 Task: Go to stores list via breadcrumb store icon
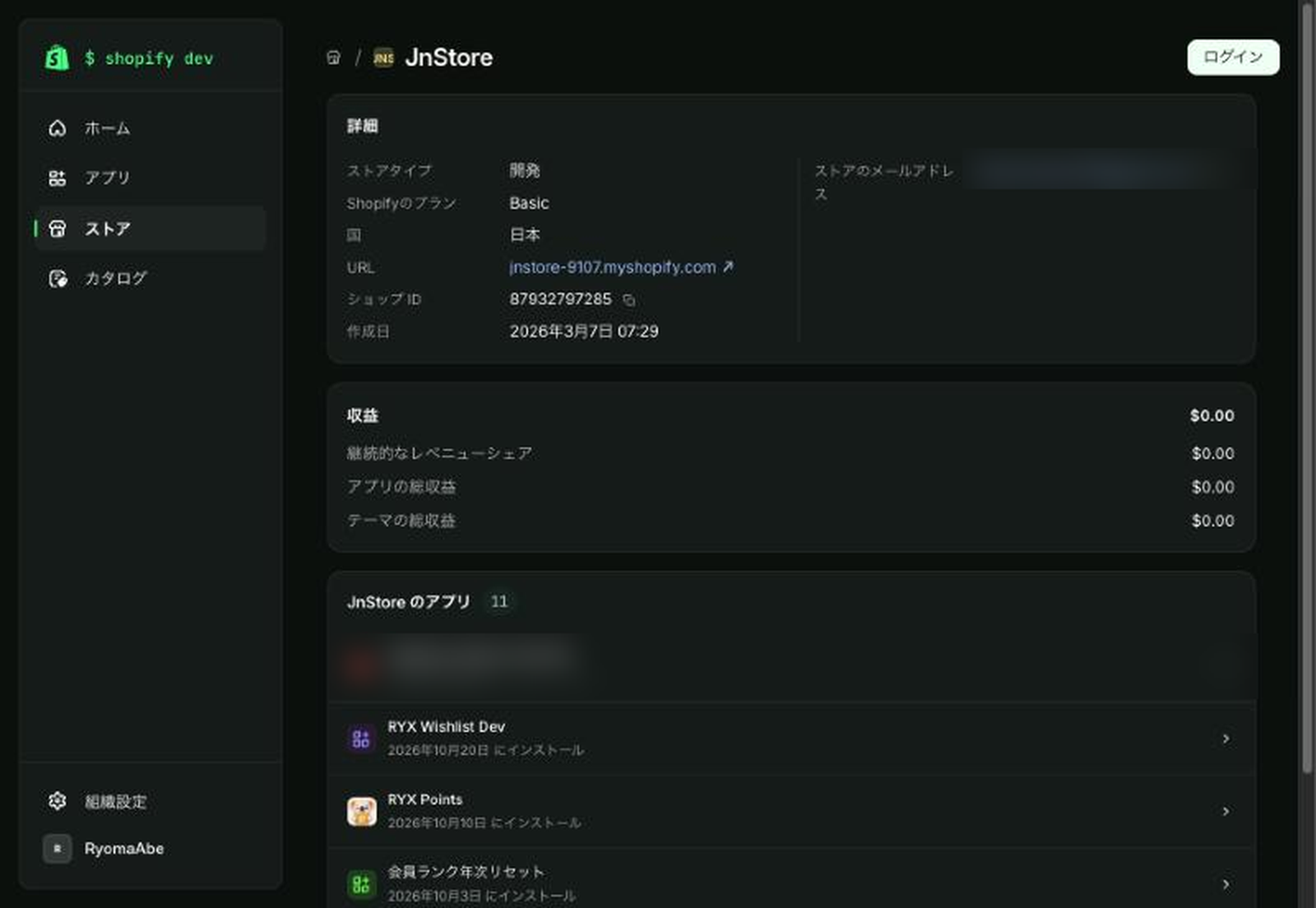click(333, 58)
